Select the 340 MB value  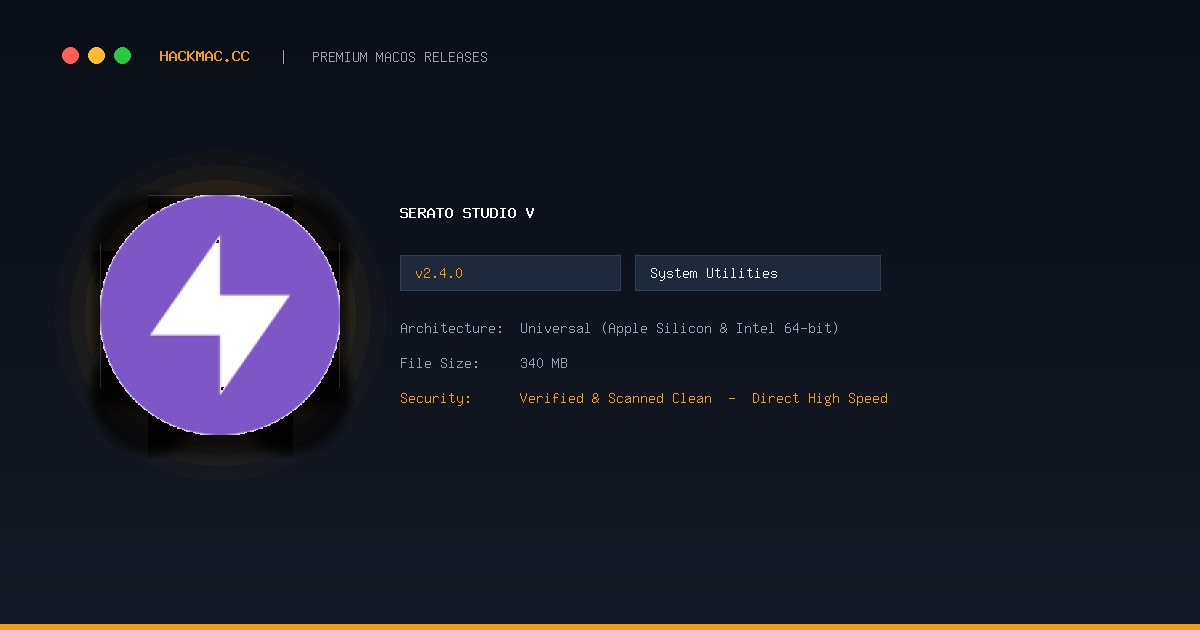click(544, 363)
